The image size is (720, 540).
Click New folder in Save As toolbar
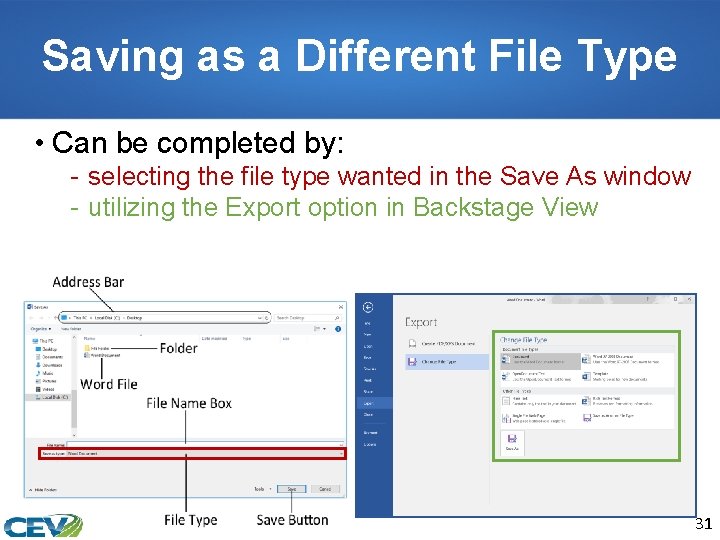tap(71, 329)
